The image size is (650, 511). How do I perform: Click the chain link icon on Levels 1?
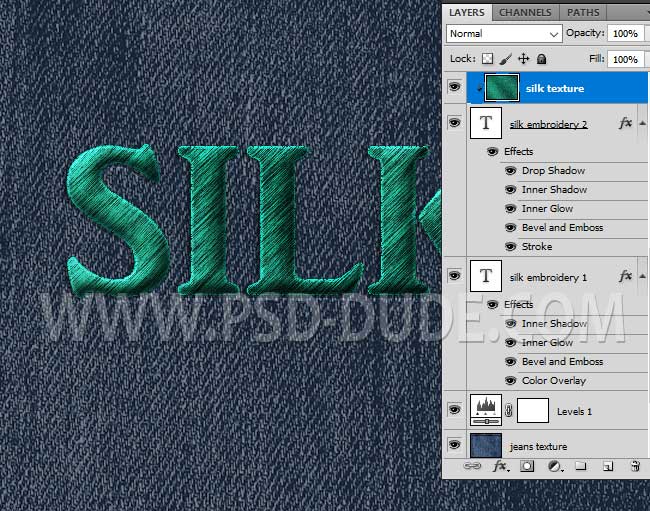pos(509,410)
